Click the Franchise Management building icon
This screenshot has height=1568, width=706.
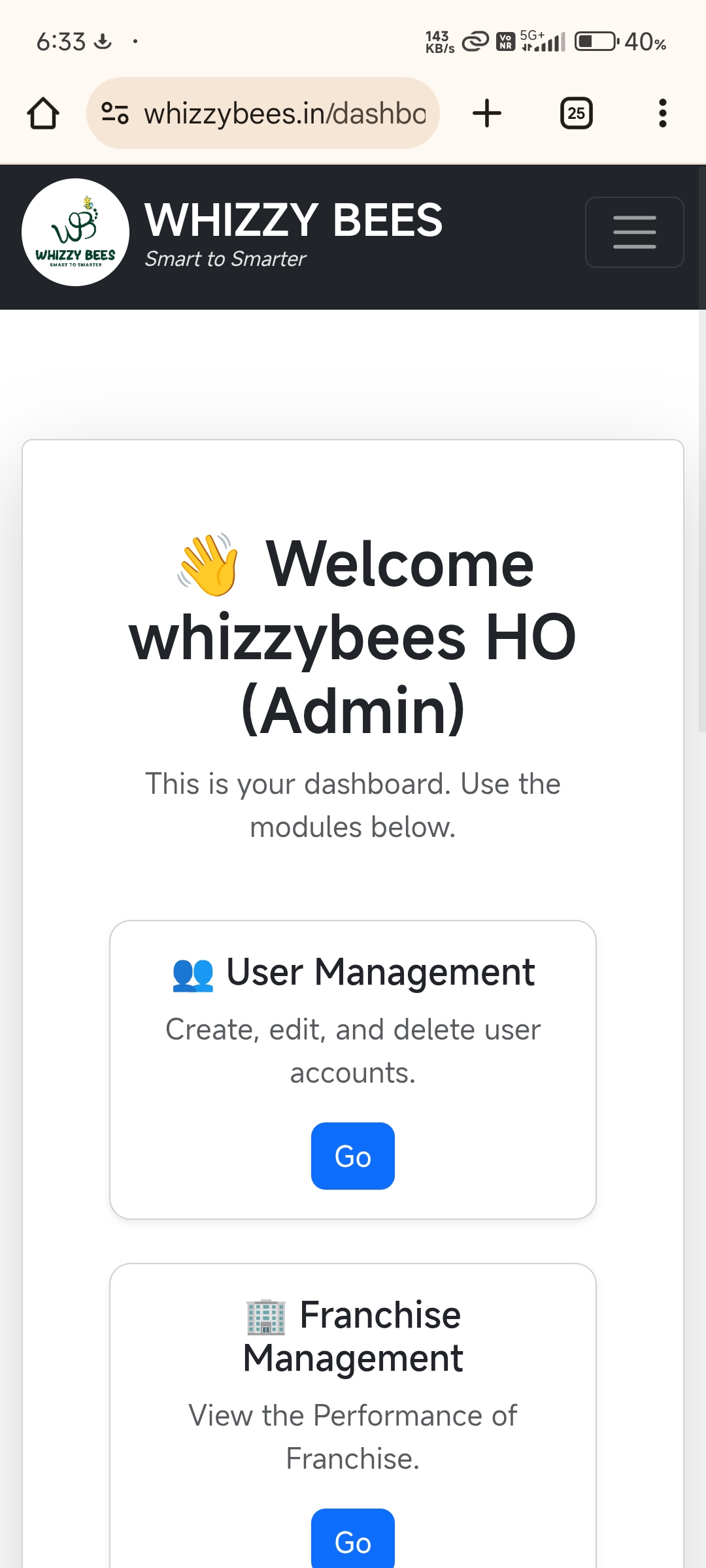pos(266,1316)
